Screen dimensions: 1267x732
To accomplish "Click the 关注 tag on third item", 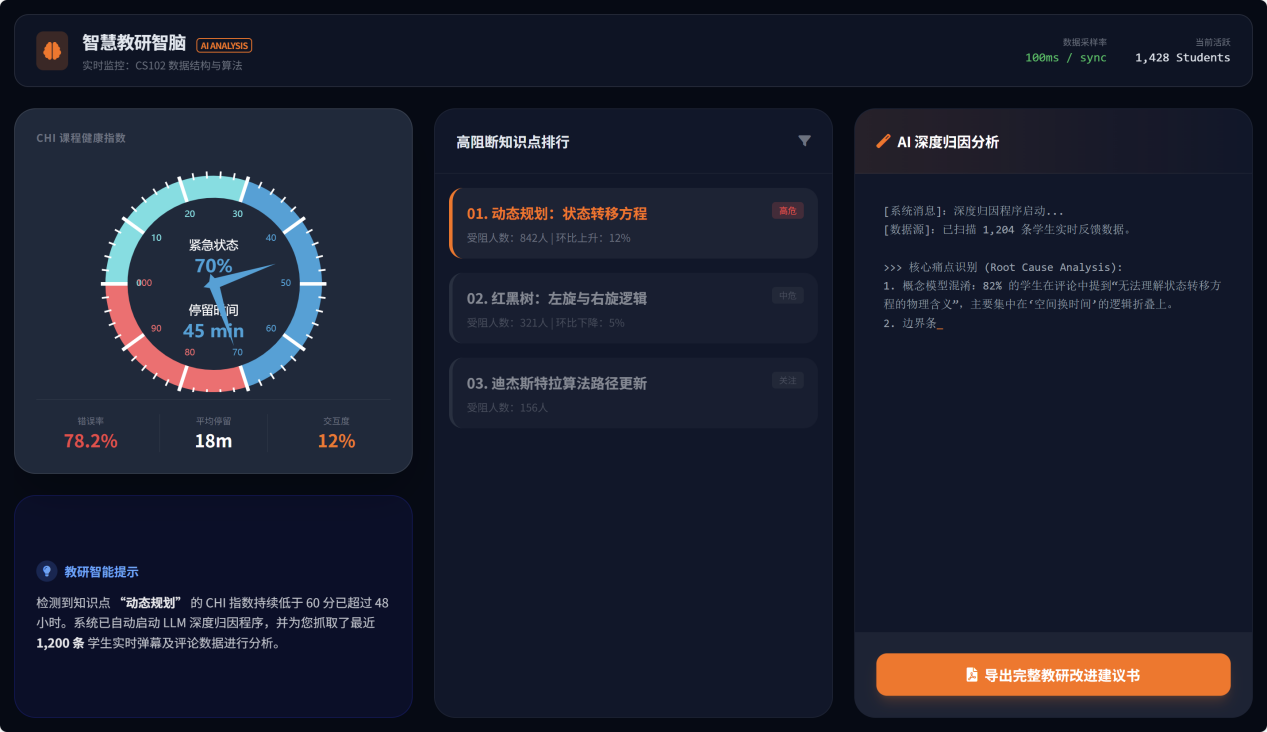I will coord(787,381).
